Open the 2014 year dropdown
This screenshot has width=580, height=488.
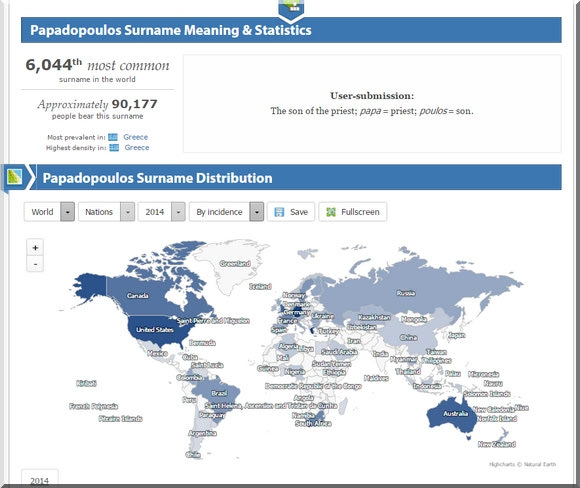coord(178,212)
